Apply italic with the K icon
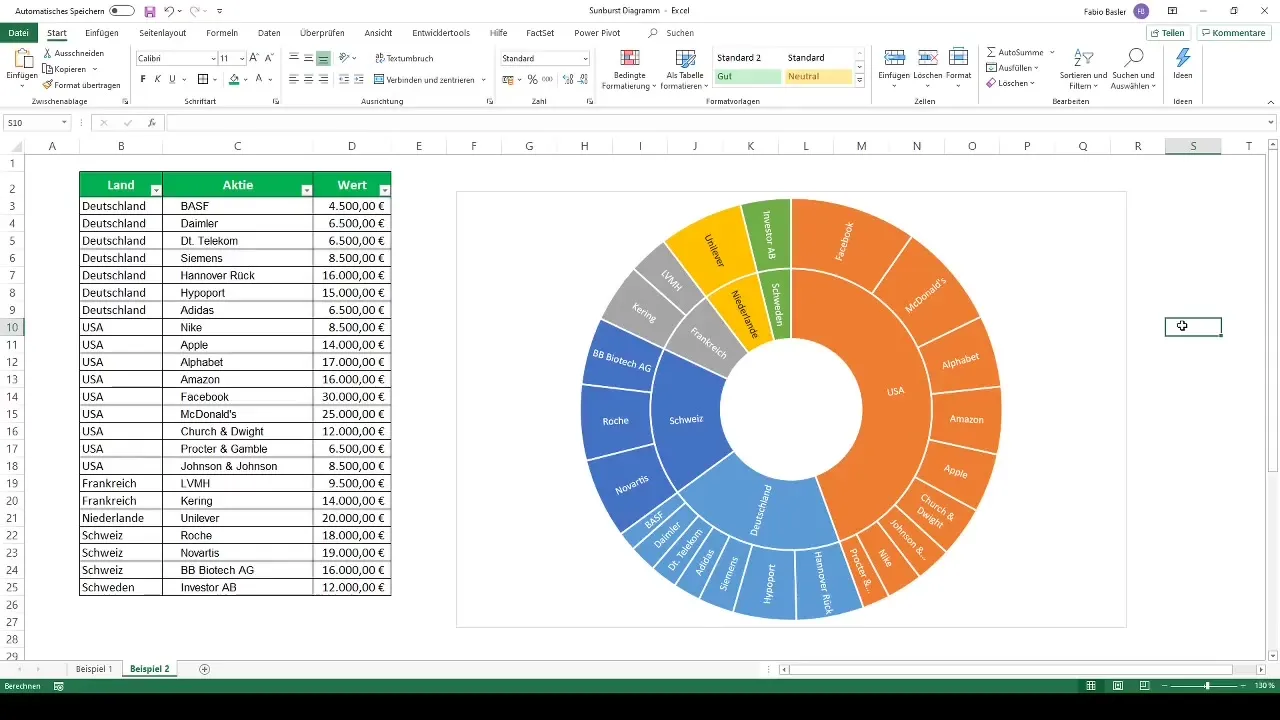The width and height of the screenshot is (1280, 720). coord(157,79)
